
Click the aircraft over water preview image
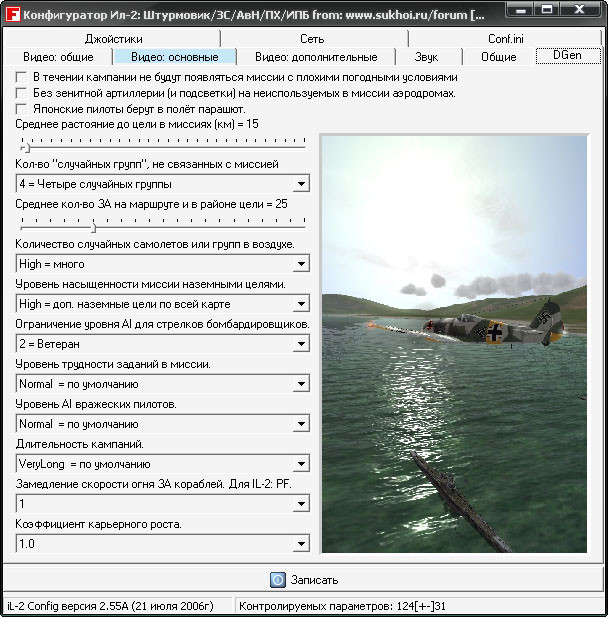[454, 344]
